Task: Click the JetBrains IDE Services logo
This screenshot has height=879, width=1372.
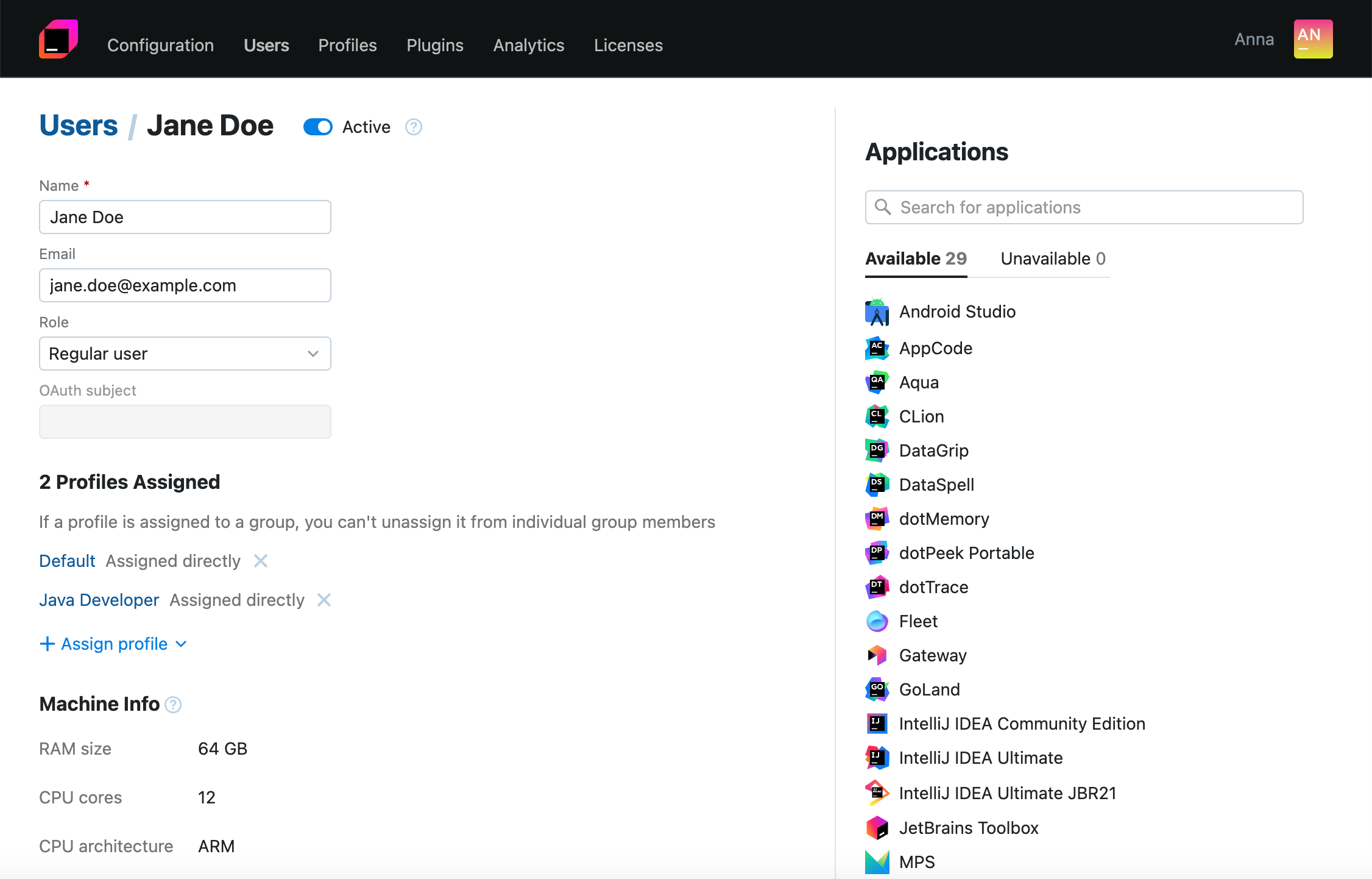Action: point(58,39)
